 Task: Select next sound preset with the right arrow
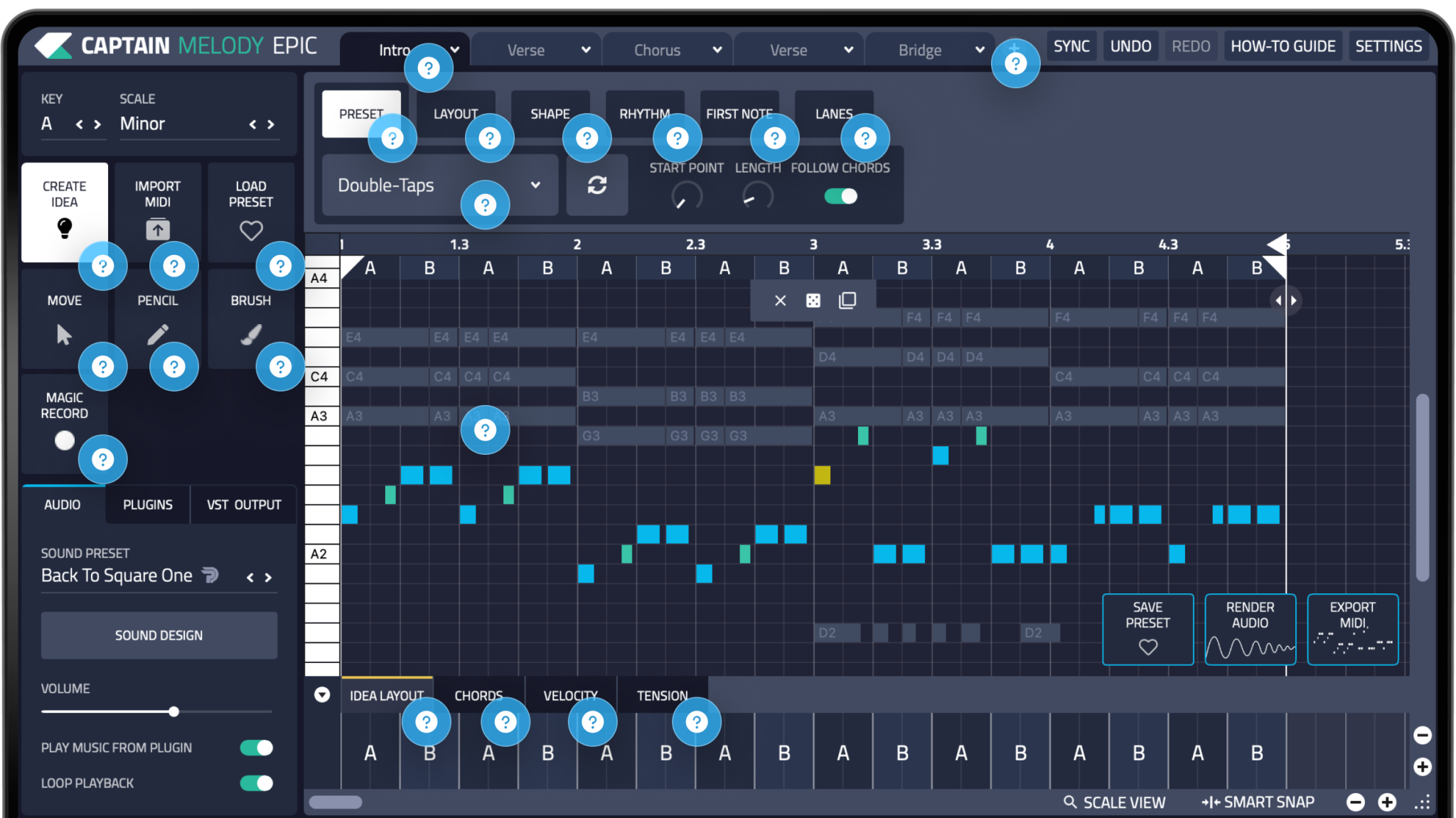click(x=268, y=577)
